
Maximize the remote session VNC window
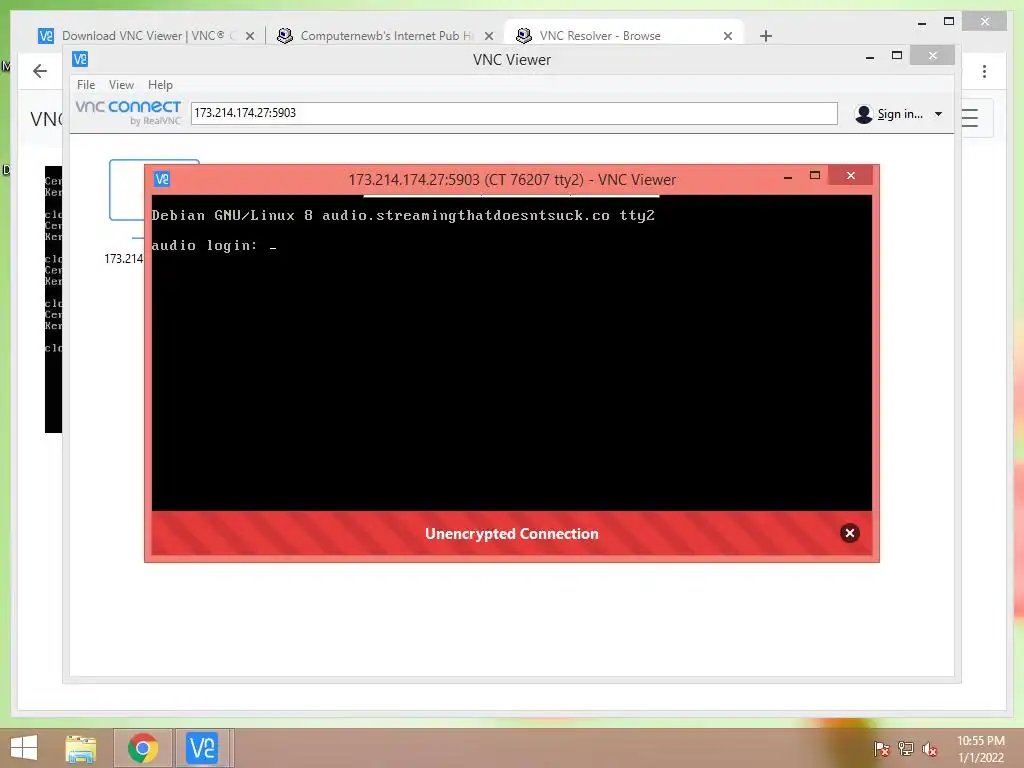point(814,175)
